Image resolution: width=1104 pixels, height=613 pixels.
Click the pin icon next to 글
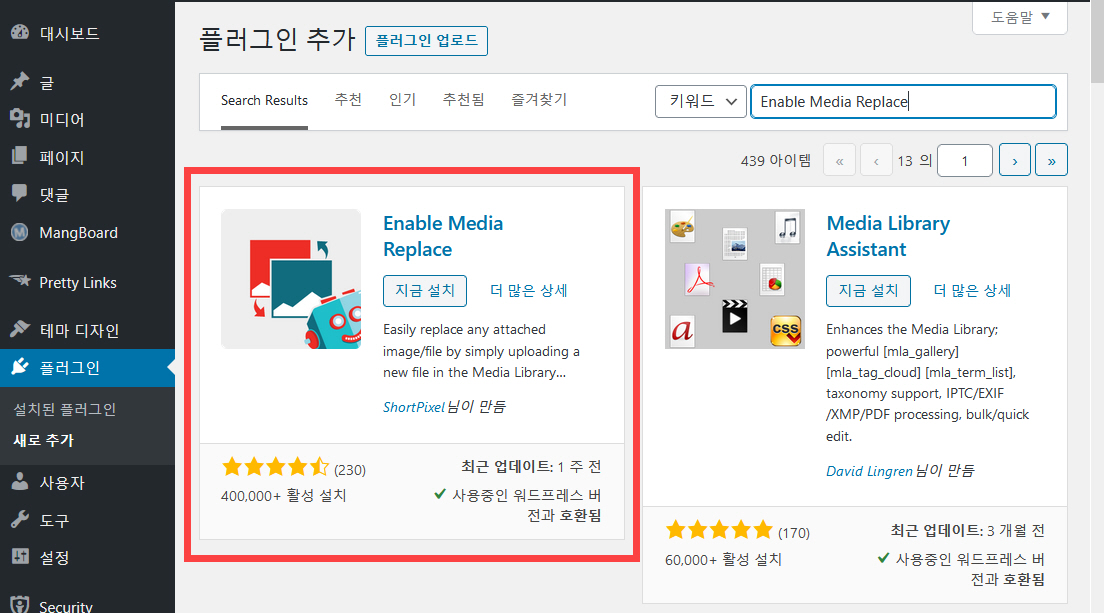point(20,82)
